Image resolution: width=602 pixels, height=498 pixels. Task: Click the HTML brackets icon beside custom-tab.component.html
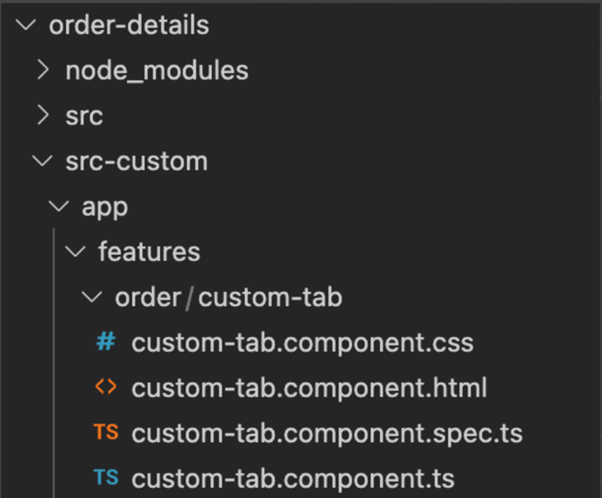point(106,387)
